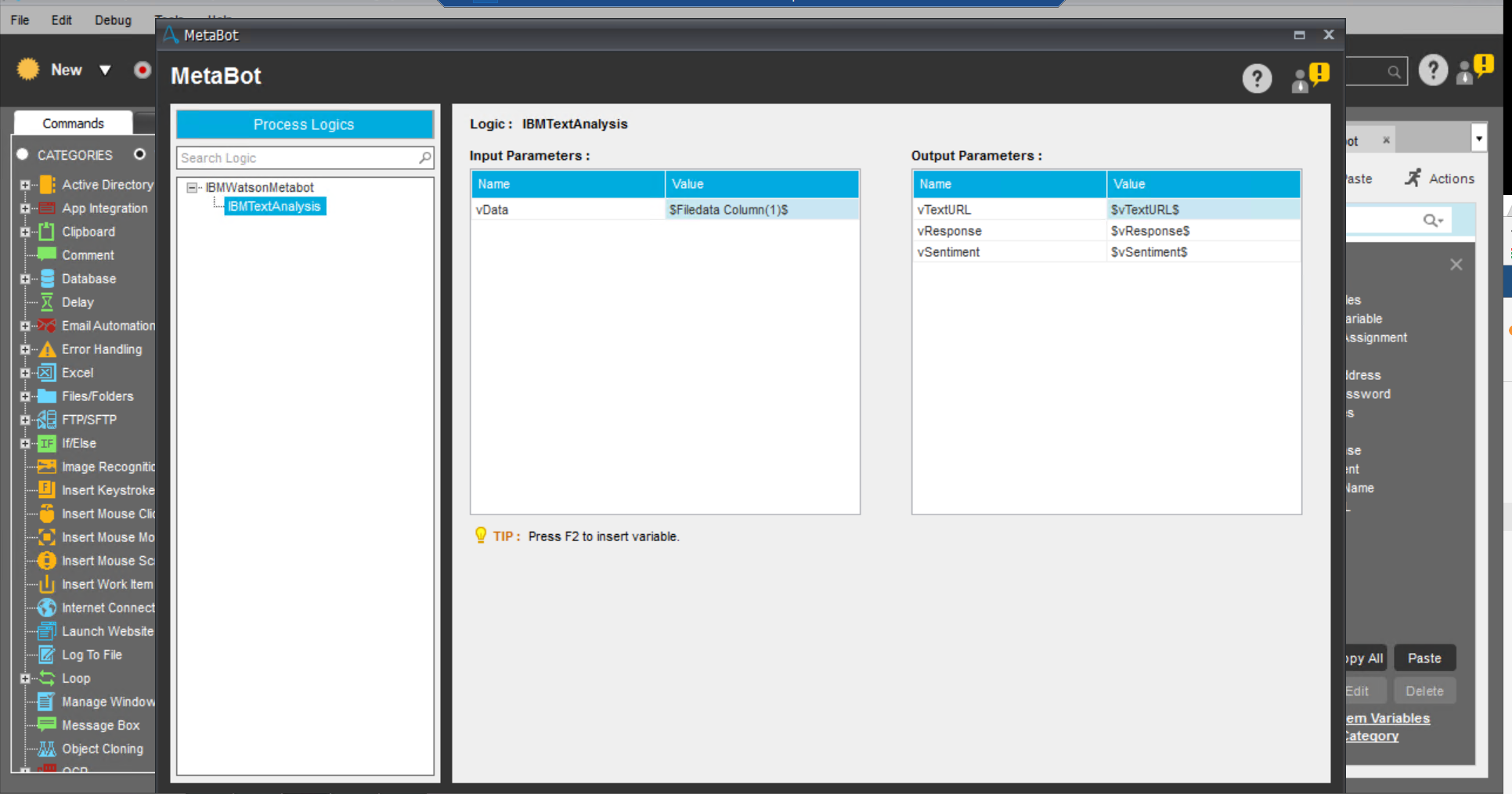Viewport: 1512px width, 794px height.
Task: Open the File menu
Action: tap(20, 20)
